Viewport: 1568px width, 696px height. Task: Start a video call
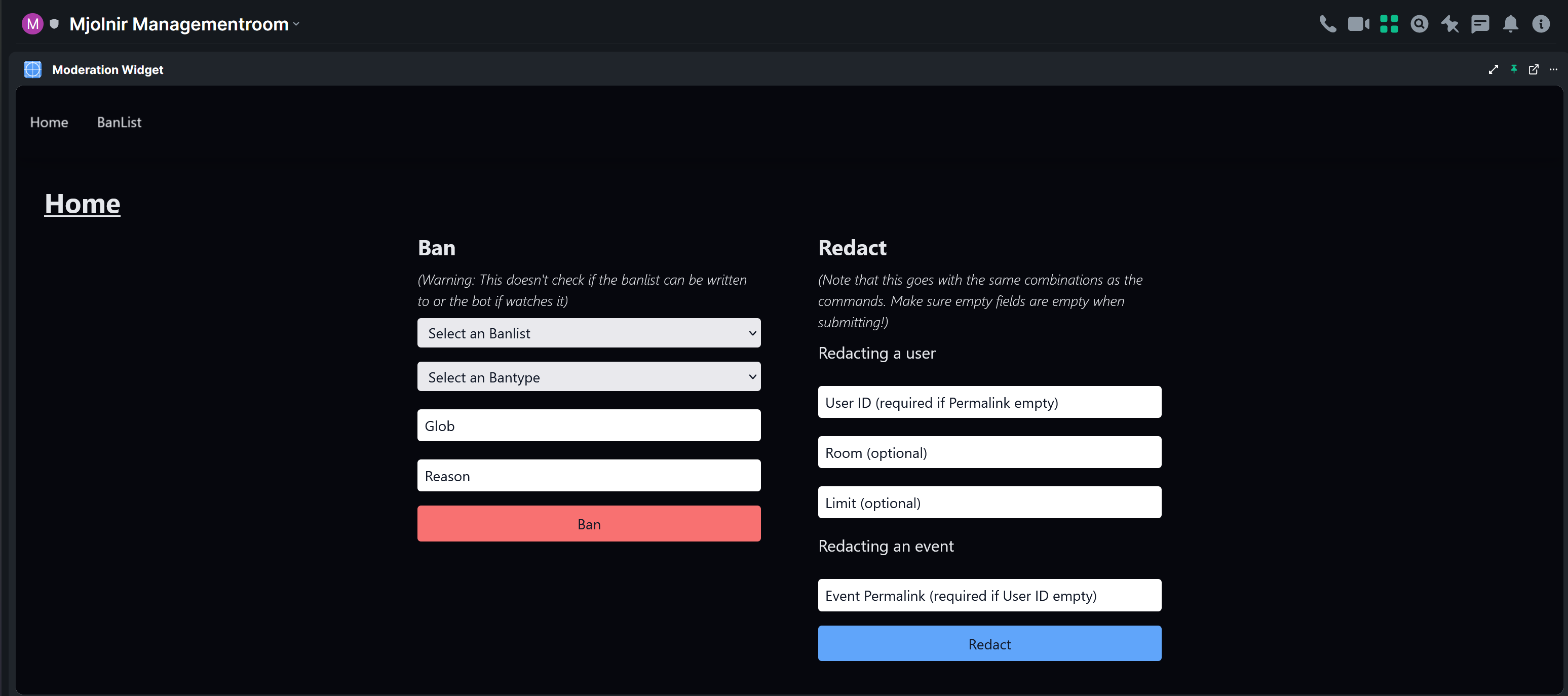coord(1358,24)
